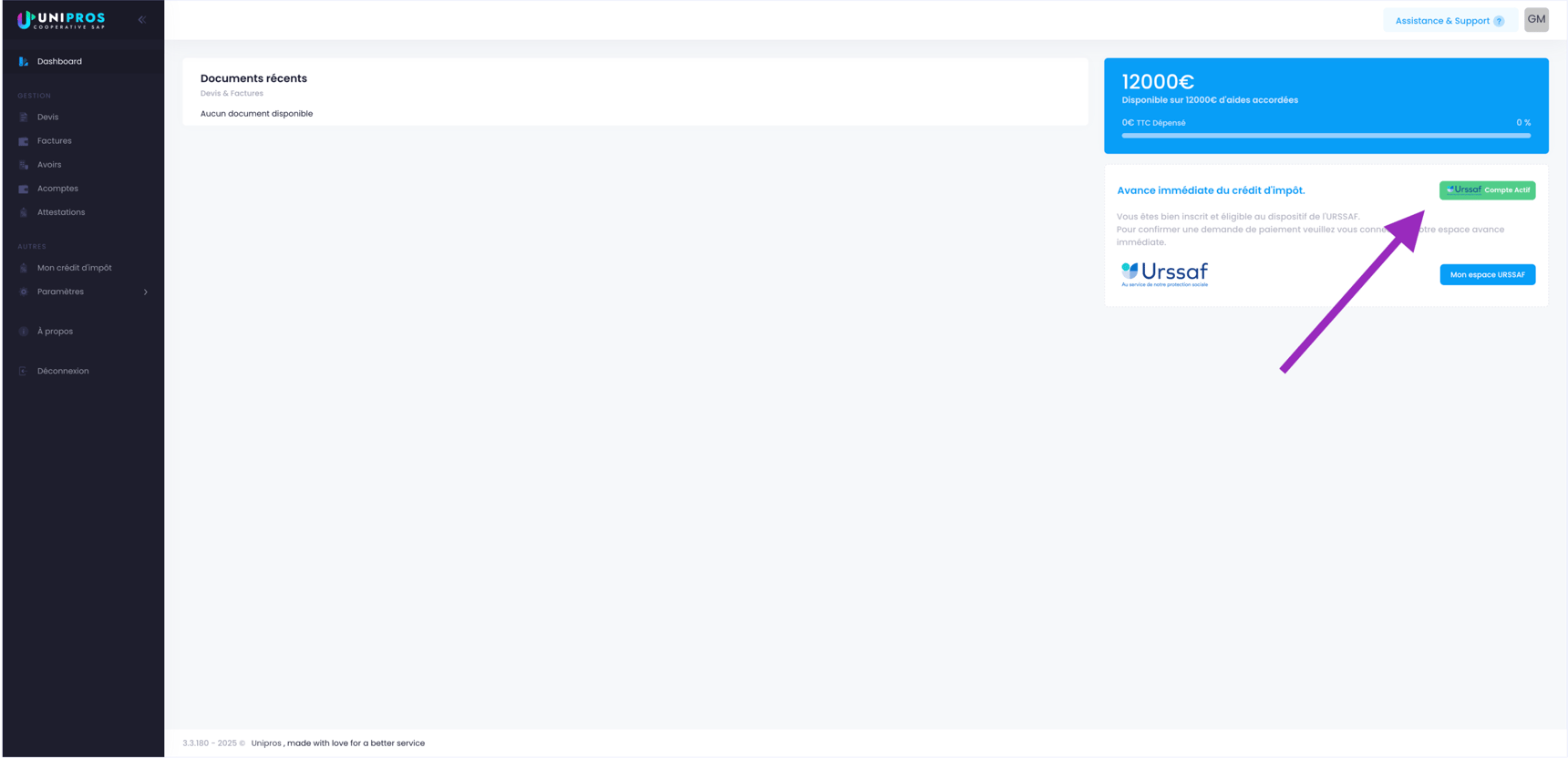1568x758 pixels.
Task: Open the GM user avatar menu
Action: click(x=1536, y=19)
